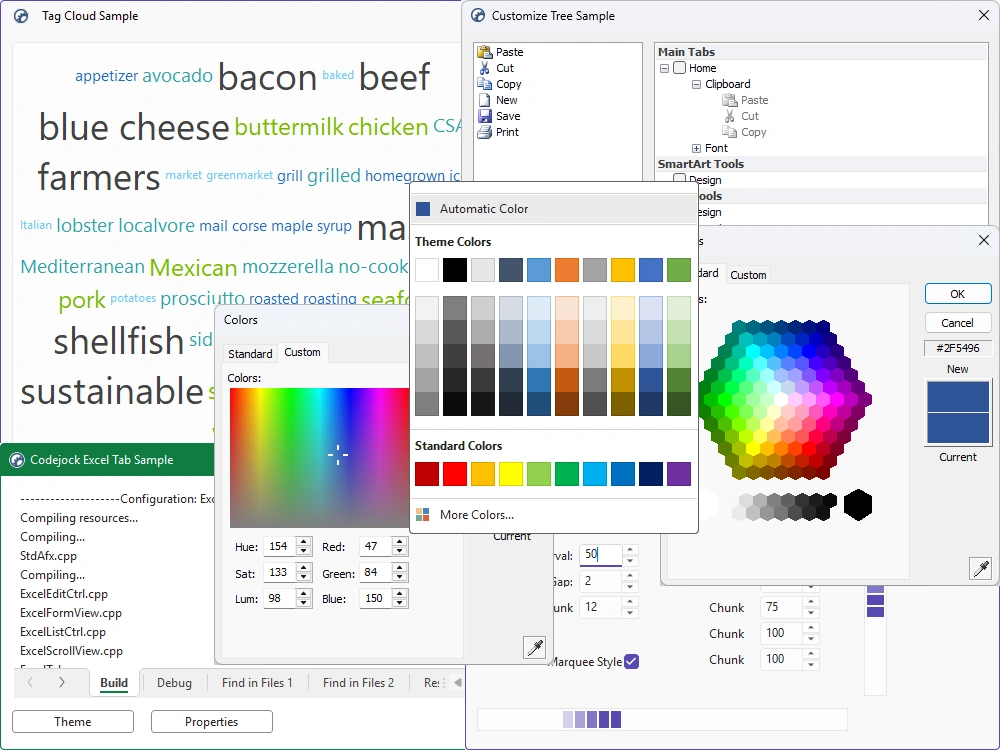Click the hex color field showing #2F5496
1000x750 pixels.
tap(958, 348)
